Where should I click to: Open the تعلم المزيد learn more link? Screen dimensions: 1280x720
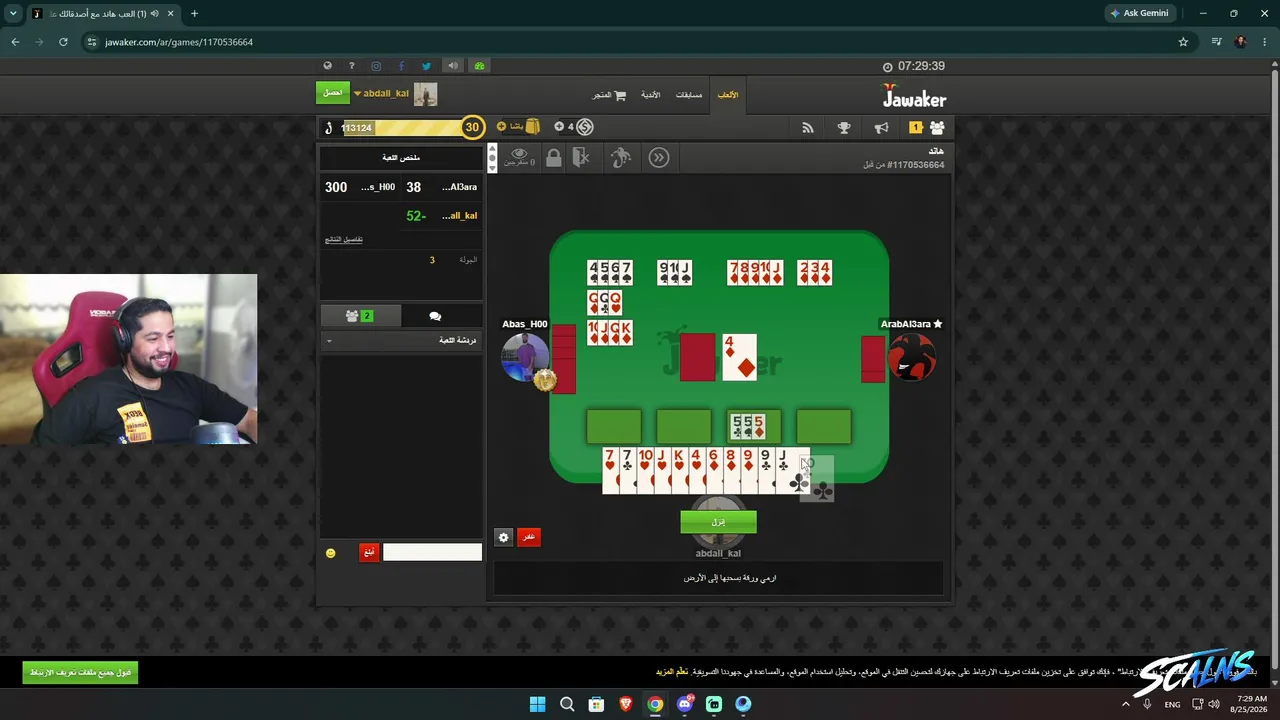tap(672, 672)
